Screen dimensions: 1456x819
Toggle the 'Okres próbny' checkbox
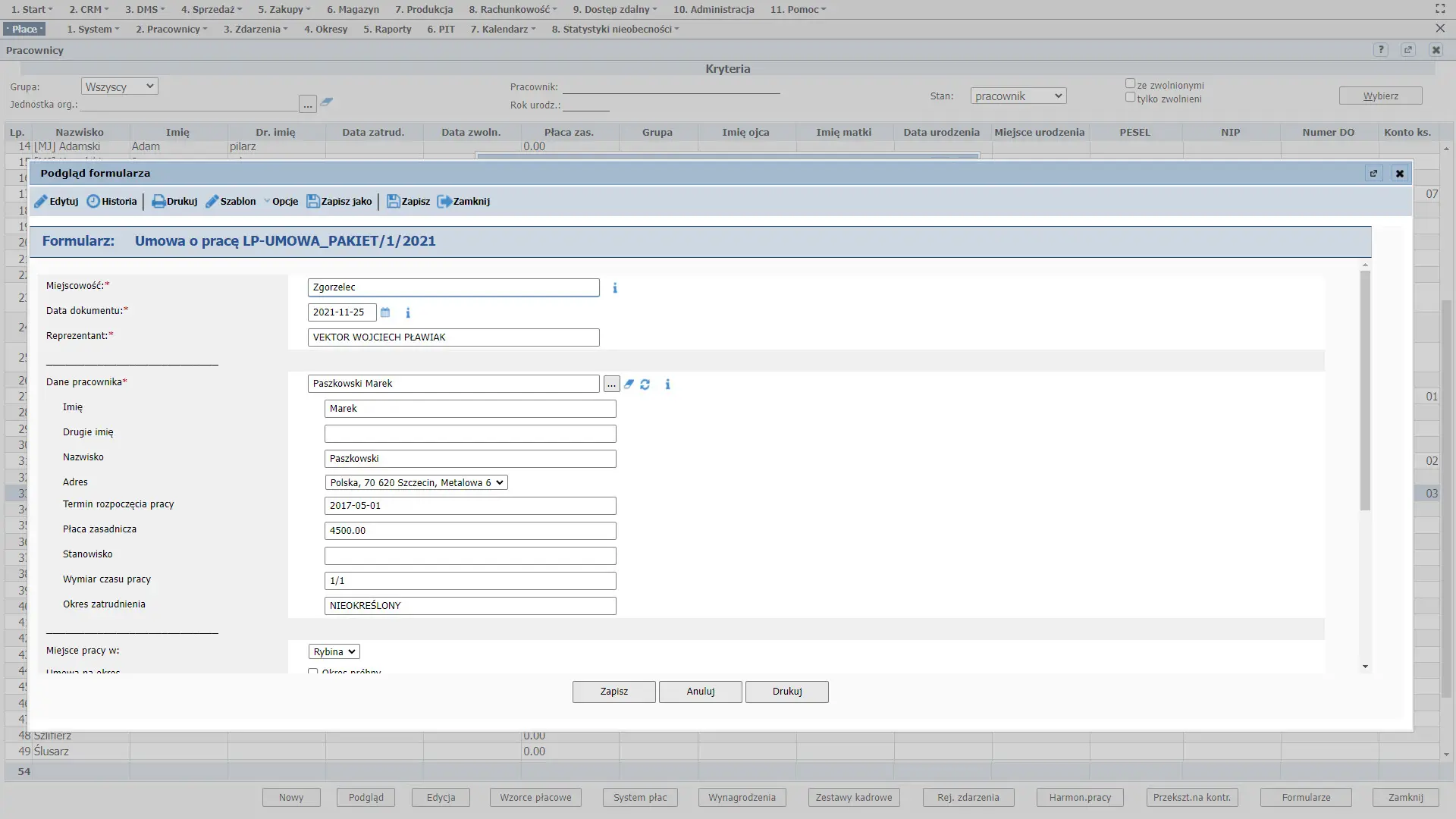point(313,672)
